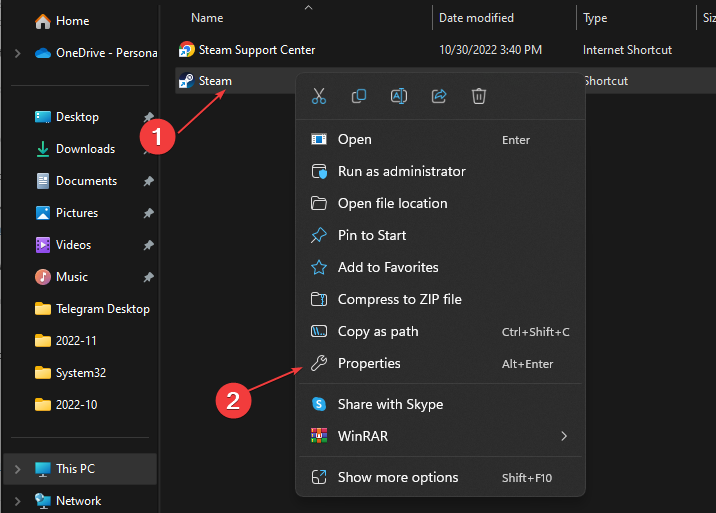The image size is (716, 513).
Task: Click the Music note icon in sidebar
Action: 43,277
